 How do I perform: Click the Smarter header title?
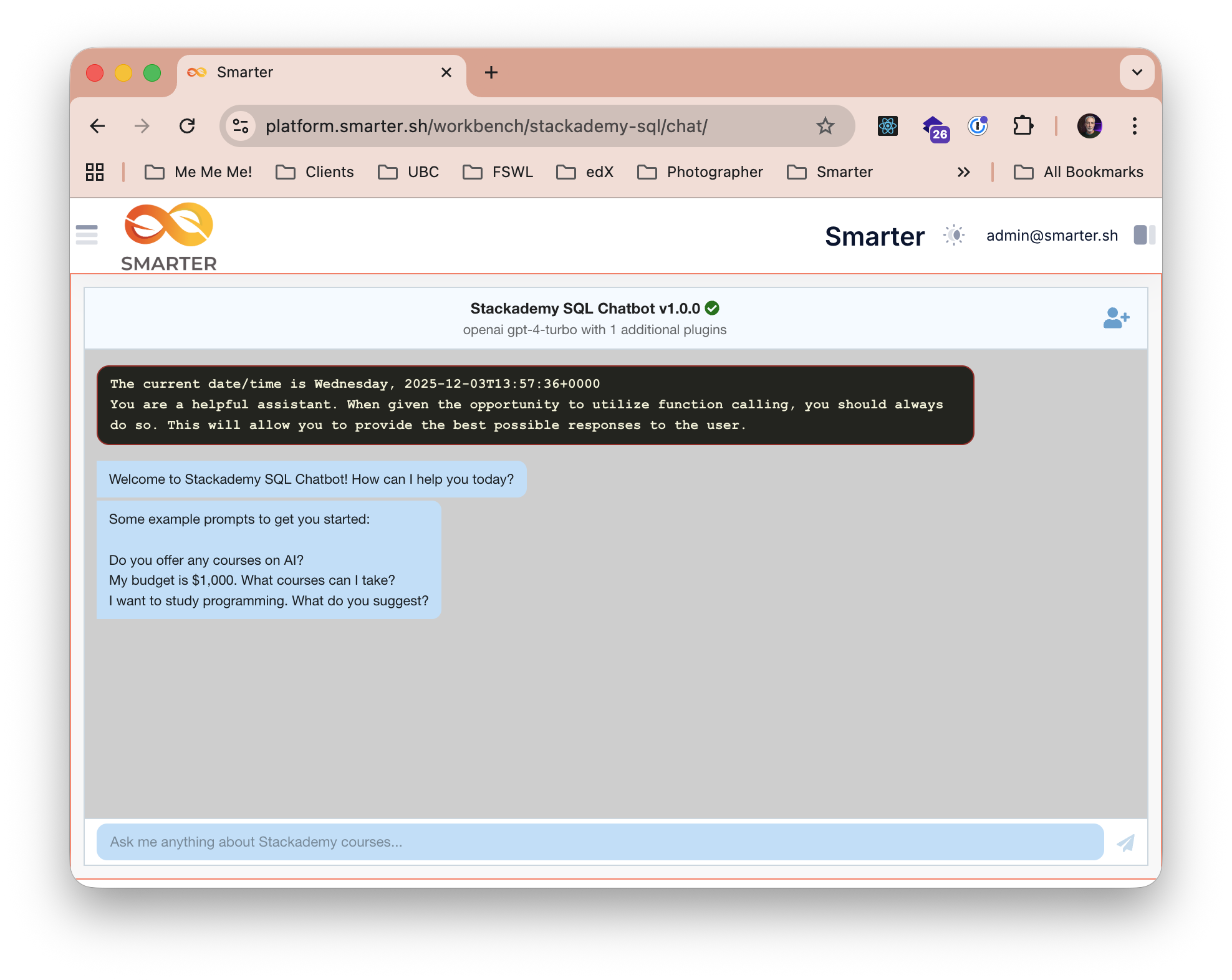click(x=875, y=236)
